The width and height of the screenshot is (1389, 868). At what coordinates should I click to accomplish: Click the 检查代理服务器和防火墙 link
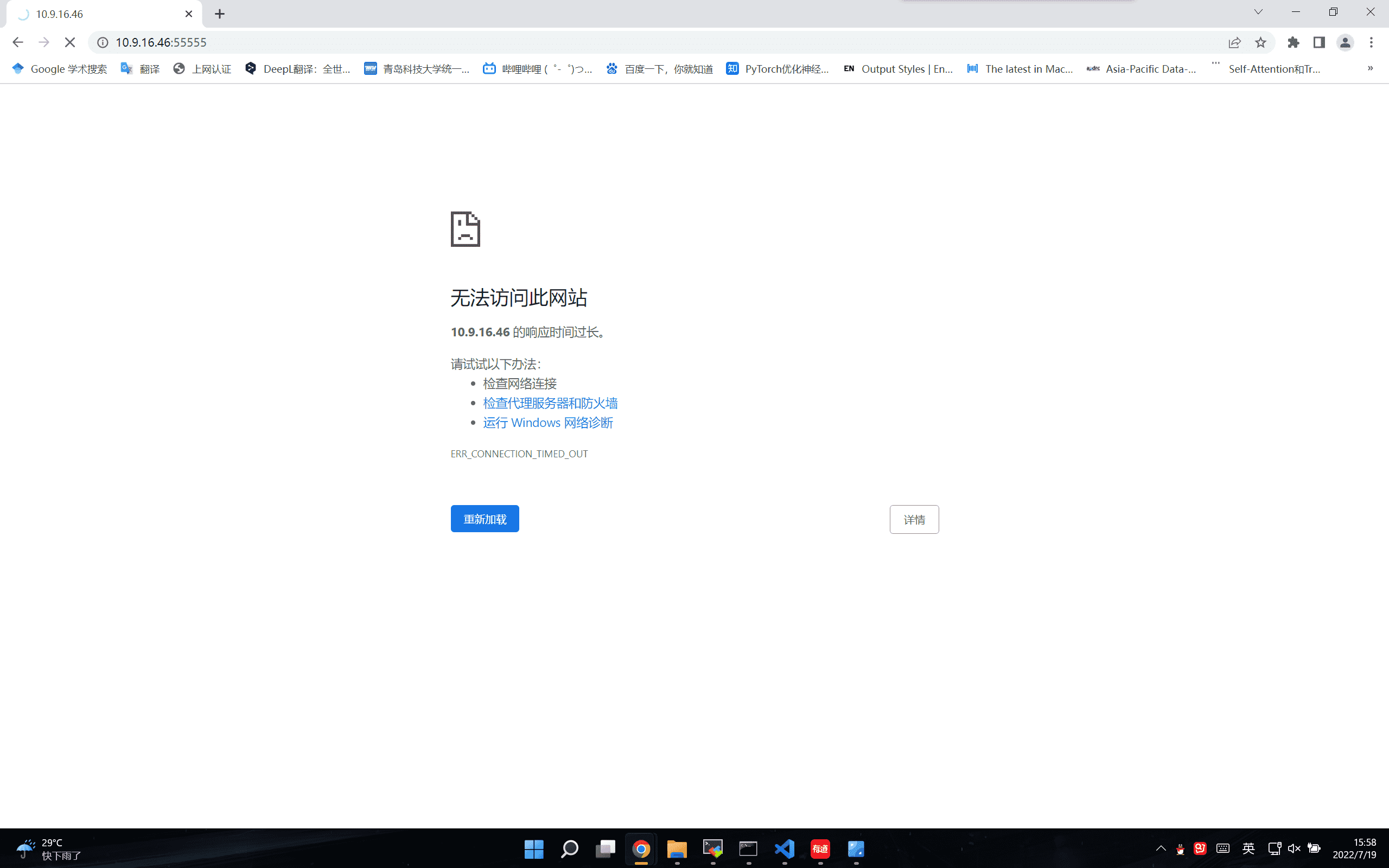click(x=550, y=403)
